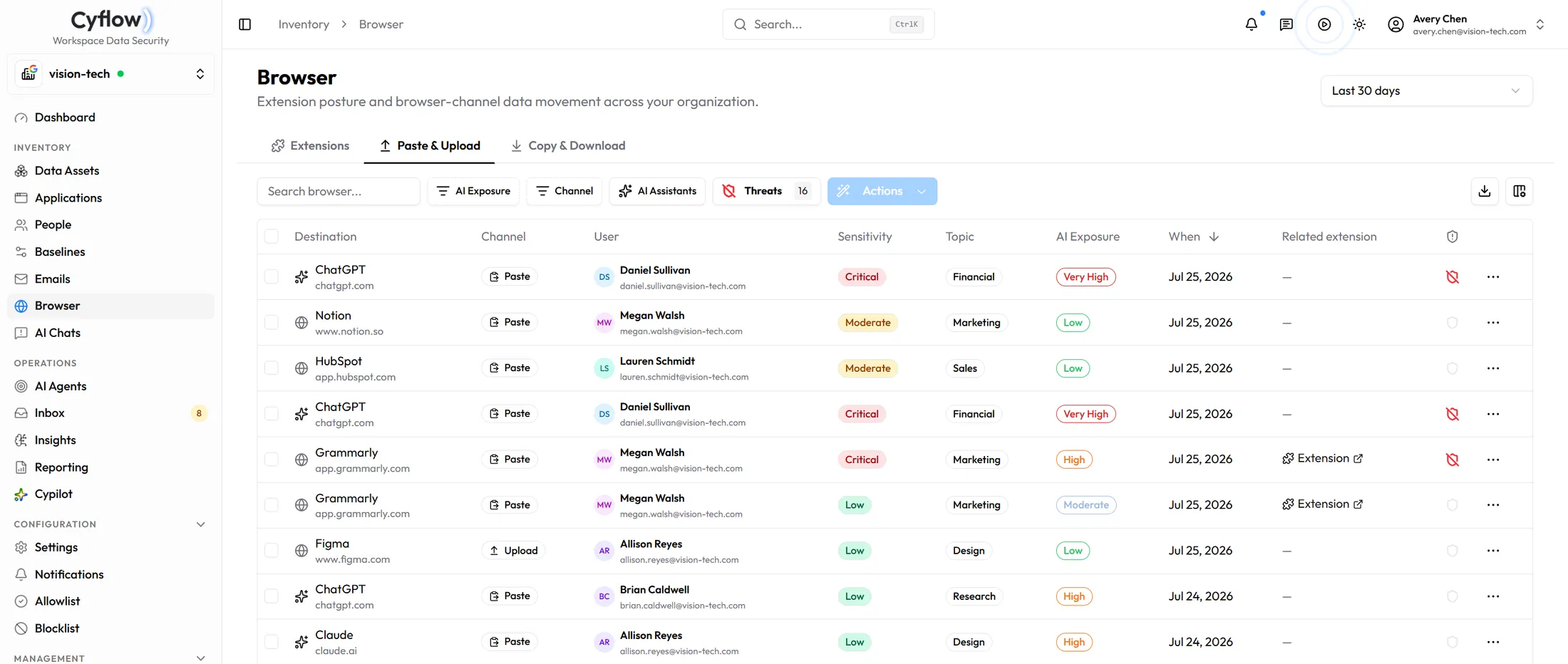Screen dimensions: 1568x664
Task: Check the Grammarly Critical row checkbox
Action: (x=272, y=459)
